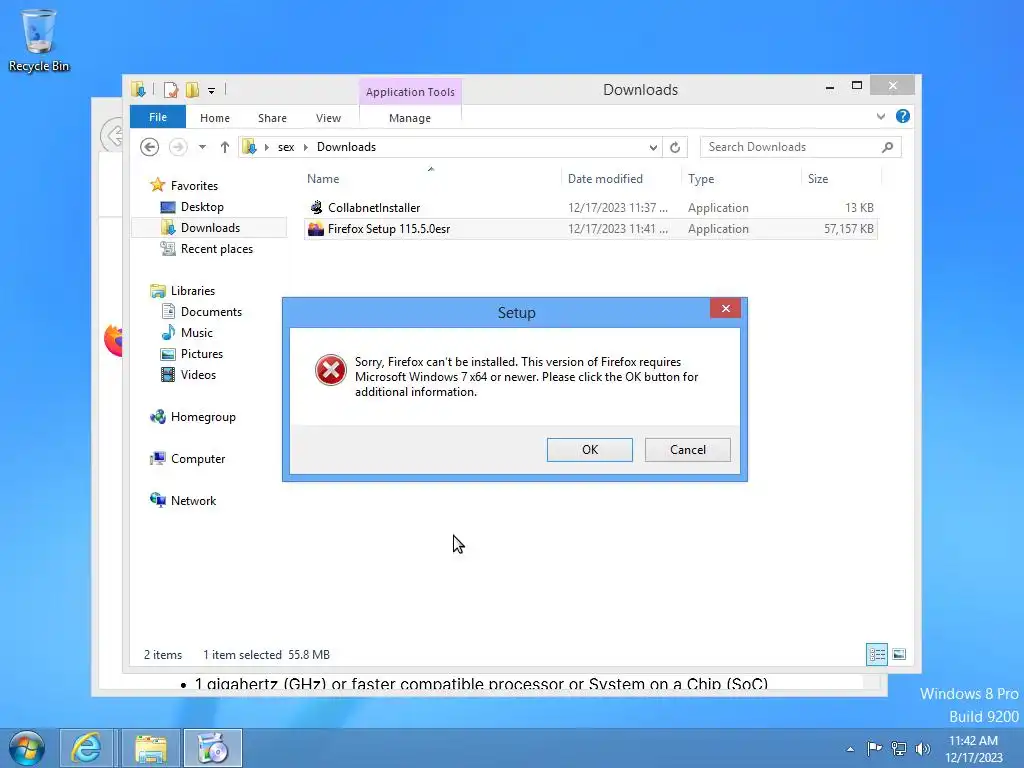Switch to large icons view layout

(x=899, y=654)
